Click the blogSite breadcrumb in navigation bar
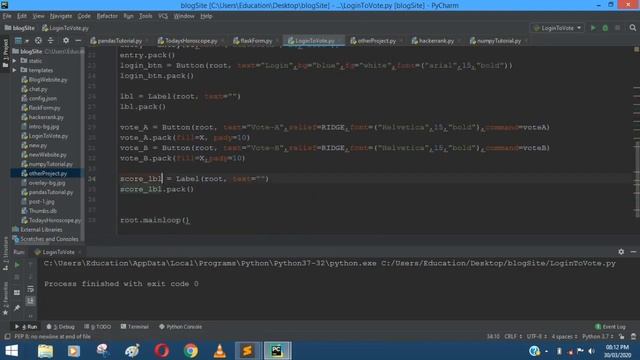Viewport: 640px width, 360px height. (x=20, y=28)
